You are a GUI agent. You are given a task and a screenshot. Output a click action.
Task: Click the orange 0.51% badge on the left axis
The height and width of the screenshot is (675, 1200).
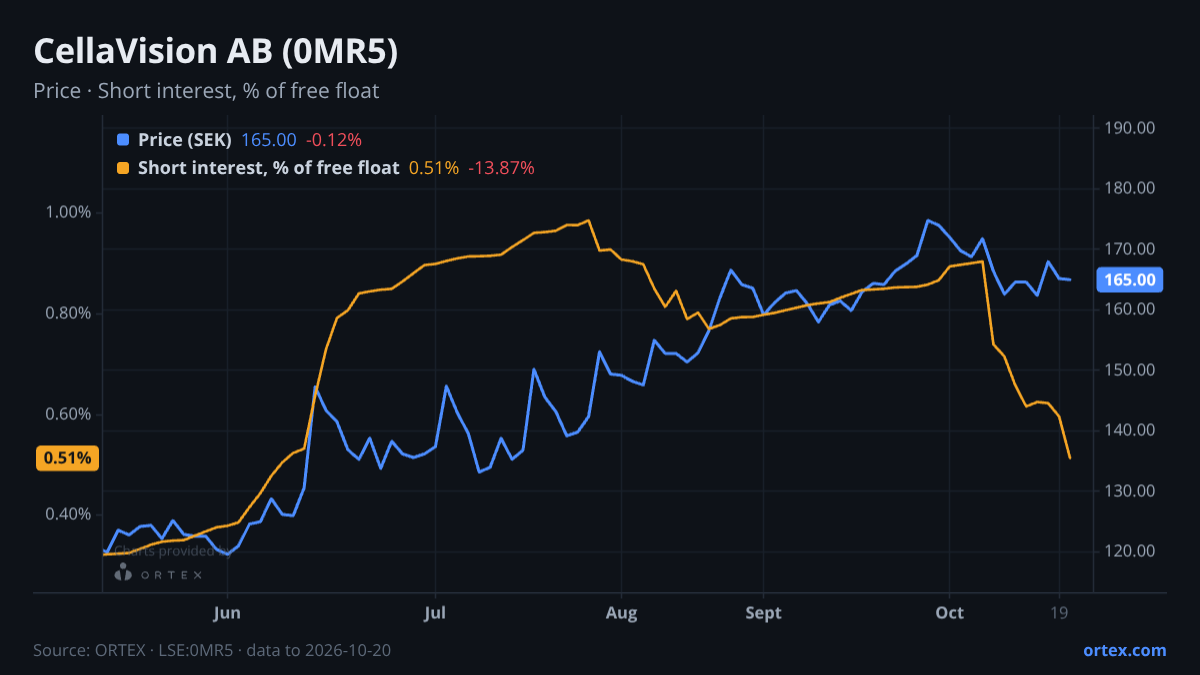pyautogui.click(x=67, y=458)
